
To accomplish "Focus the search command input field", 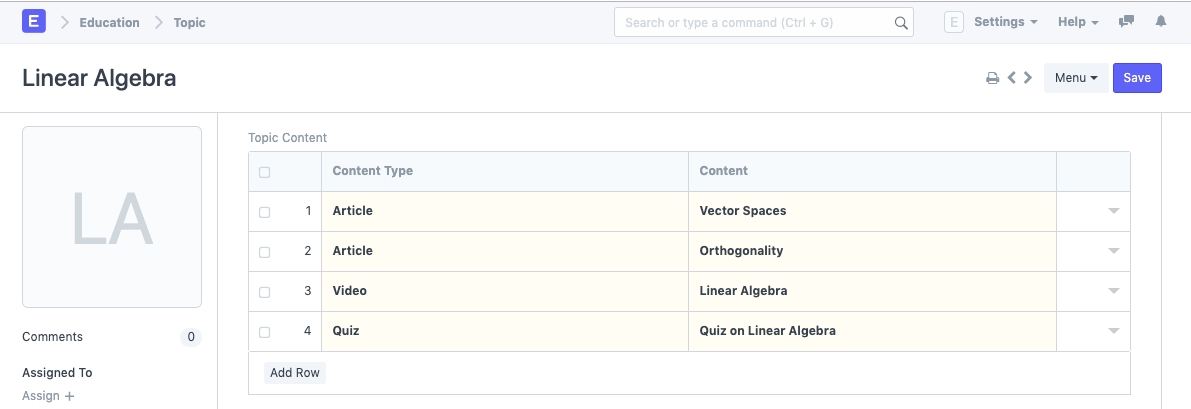I will tap(755, 22).
